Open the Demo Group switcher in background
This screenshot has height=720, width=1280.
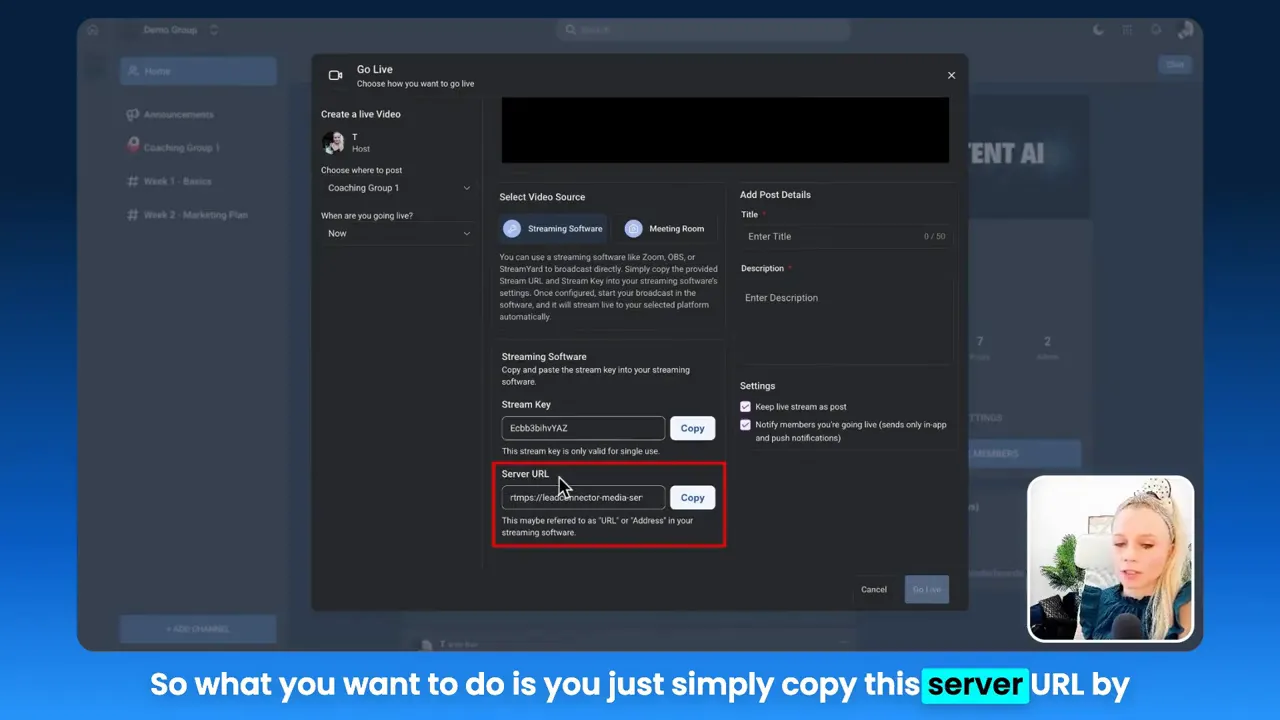point(180,30)
